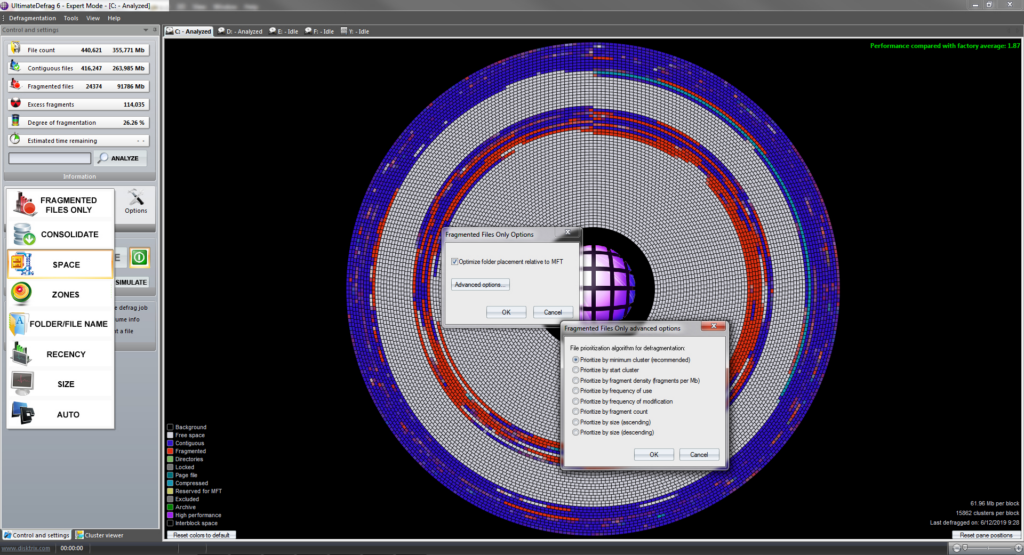
Task: Click the UltimateDefag app icon in title bar
Action: [5, 5]
